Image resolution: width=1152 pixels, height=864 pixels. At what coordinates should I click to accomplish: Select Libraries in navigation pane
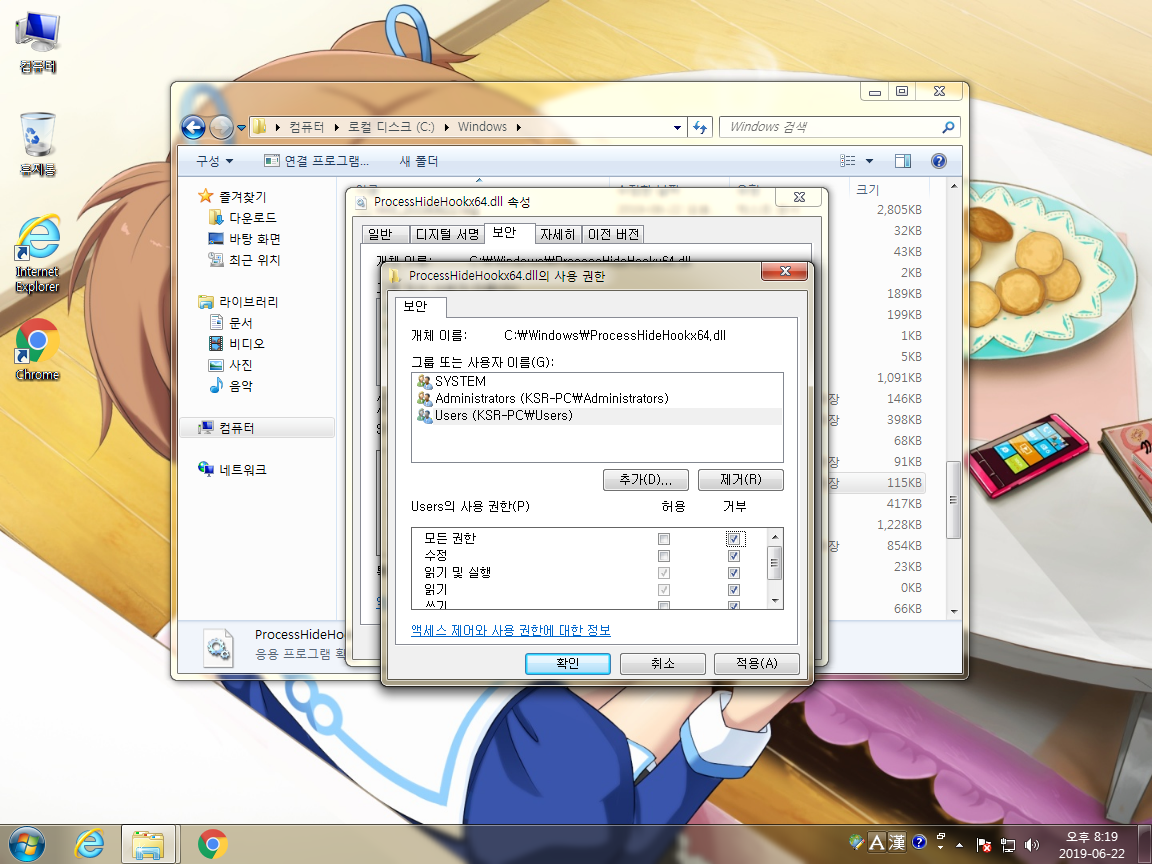coord(238,302)
